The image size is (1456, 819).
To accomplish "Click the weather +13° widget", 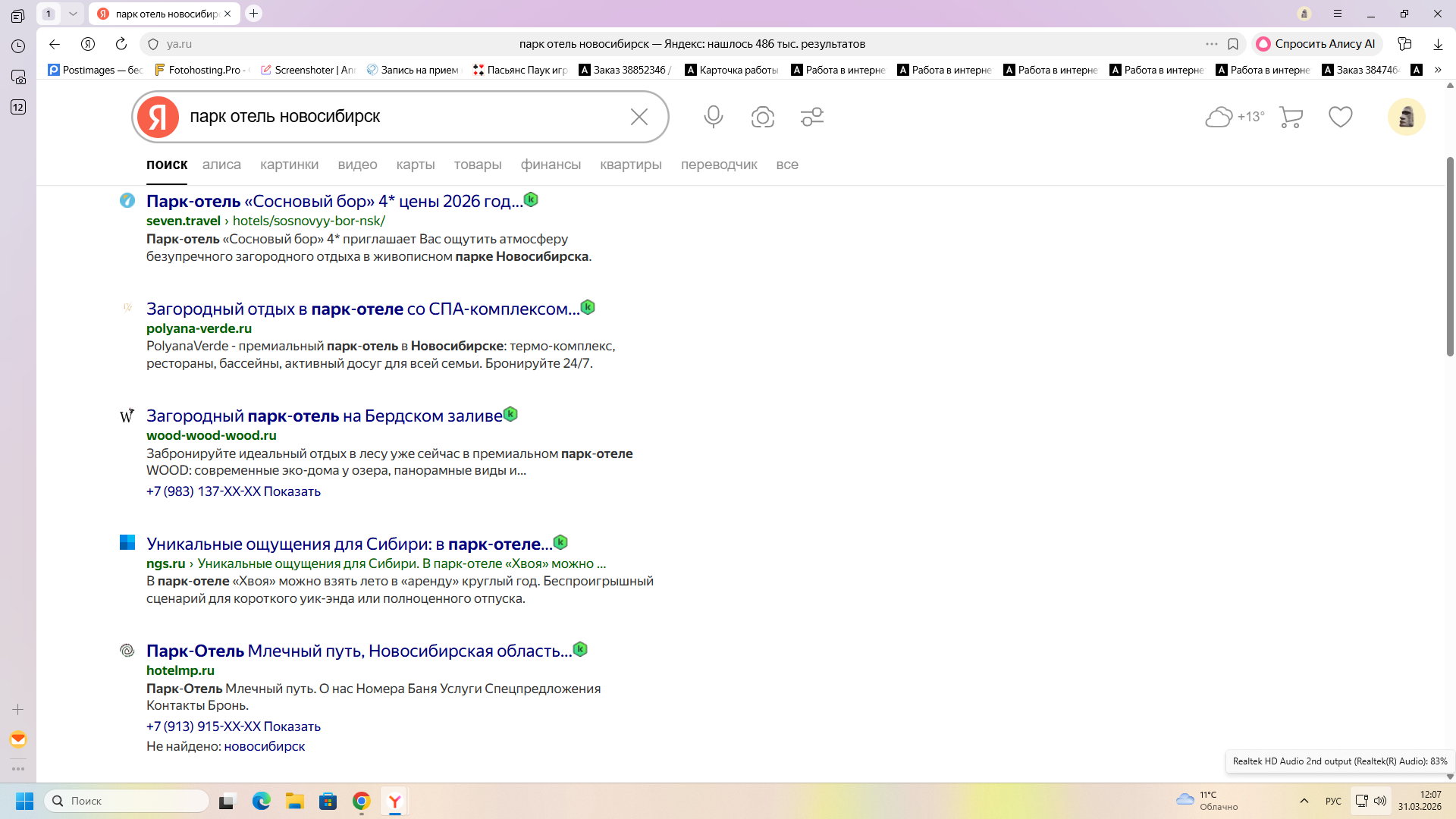I will 1235,117.
